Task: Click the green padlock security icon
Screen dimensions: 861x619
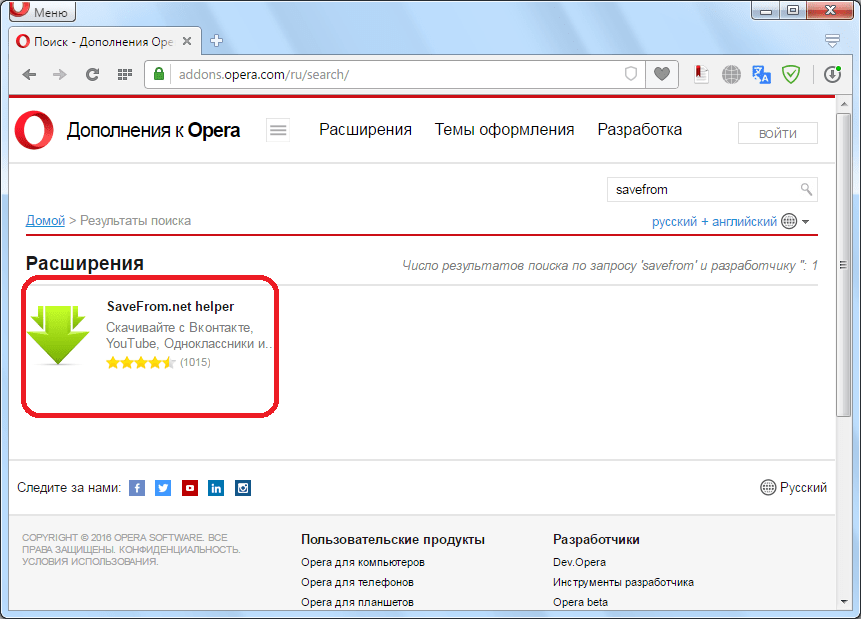Action: [159, 74]
